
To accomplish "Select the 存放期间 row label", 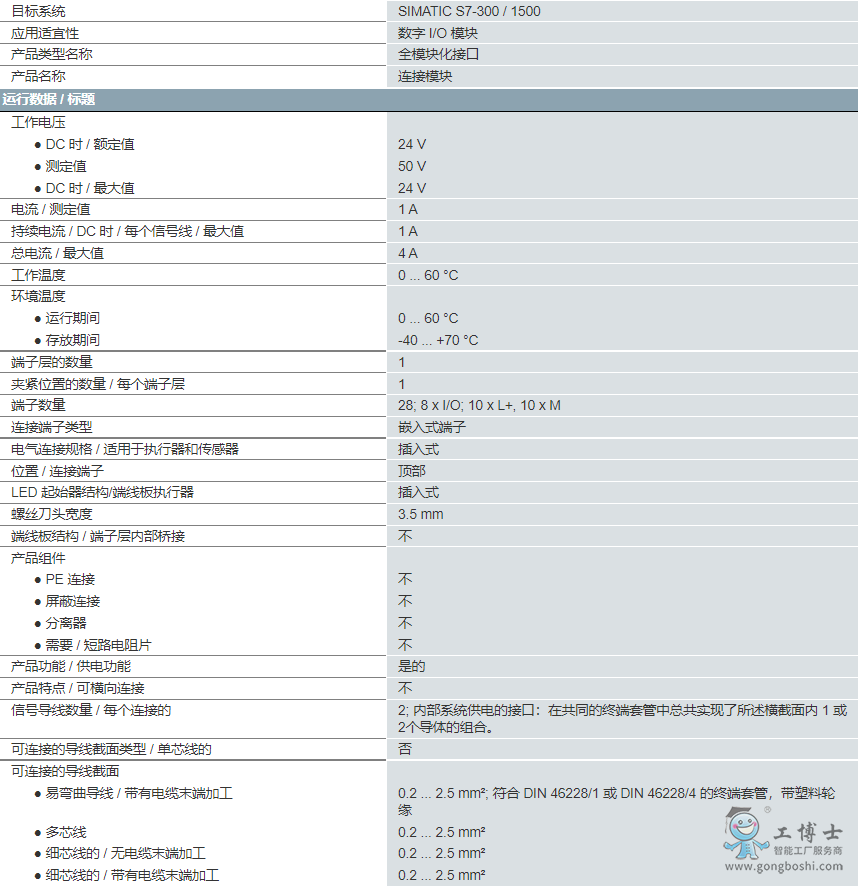I will click(x=73, y=340).
